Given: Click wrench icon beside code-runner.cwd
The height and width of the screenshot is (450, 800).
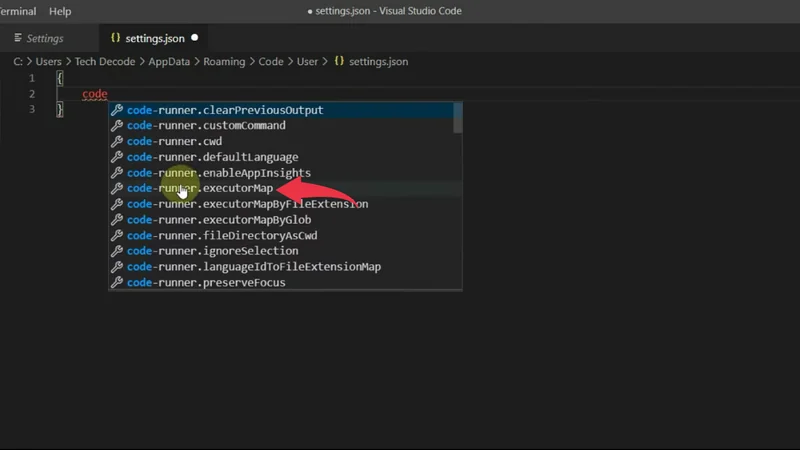Looking at the screenshot, I should pos(117,142).
